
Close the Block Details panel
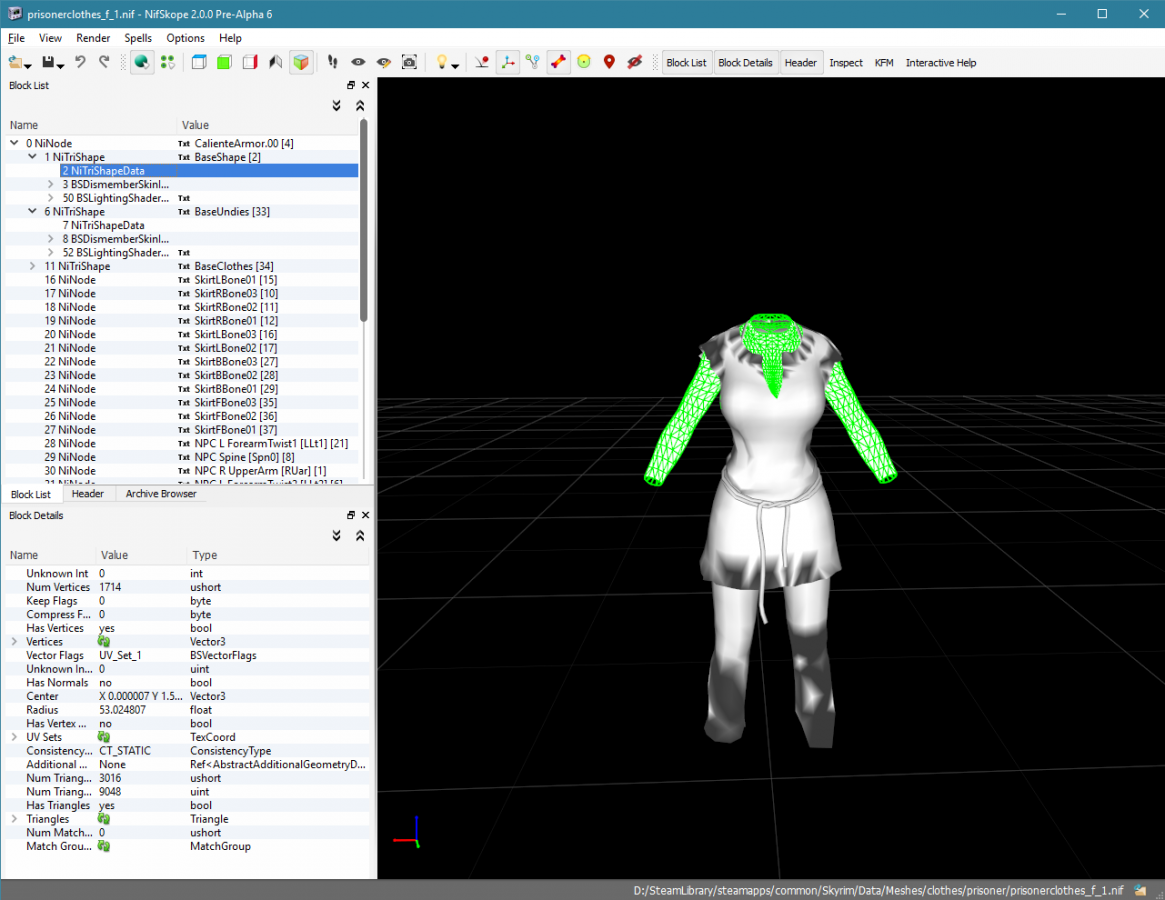coord(366,515)
